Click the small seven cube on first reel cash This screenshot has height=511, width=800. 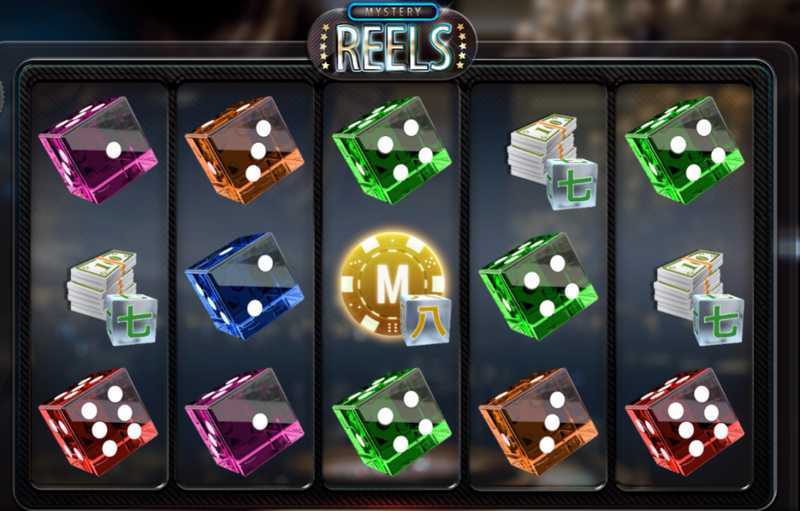tap(132, 320)
